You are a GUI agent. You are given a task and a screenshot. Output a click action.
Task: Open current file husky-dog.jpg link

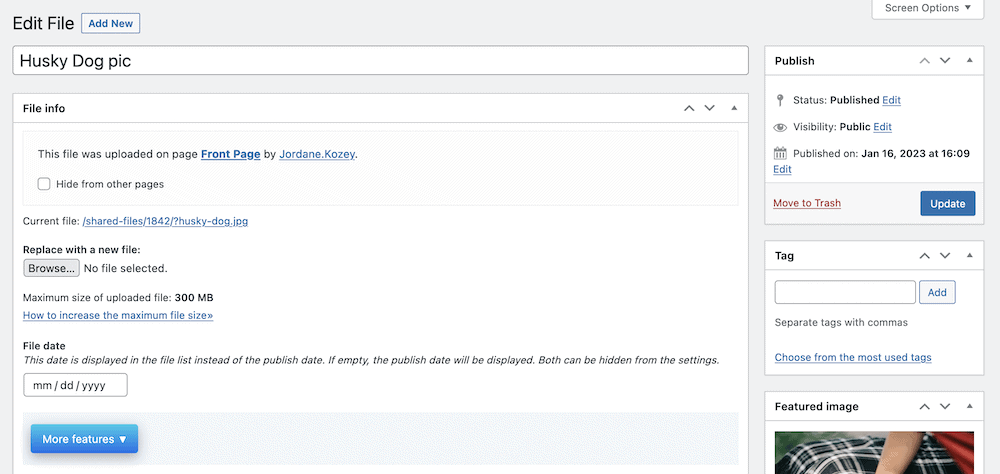(165, 221)
